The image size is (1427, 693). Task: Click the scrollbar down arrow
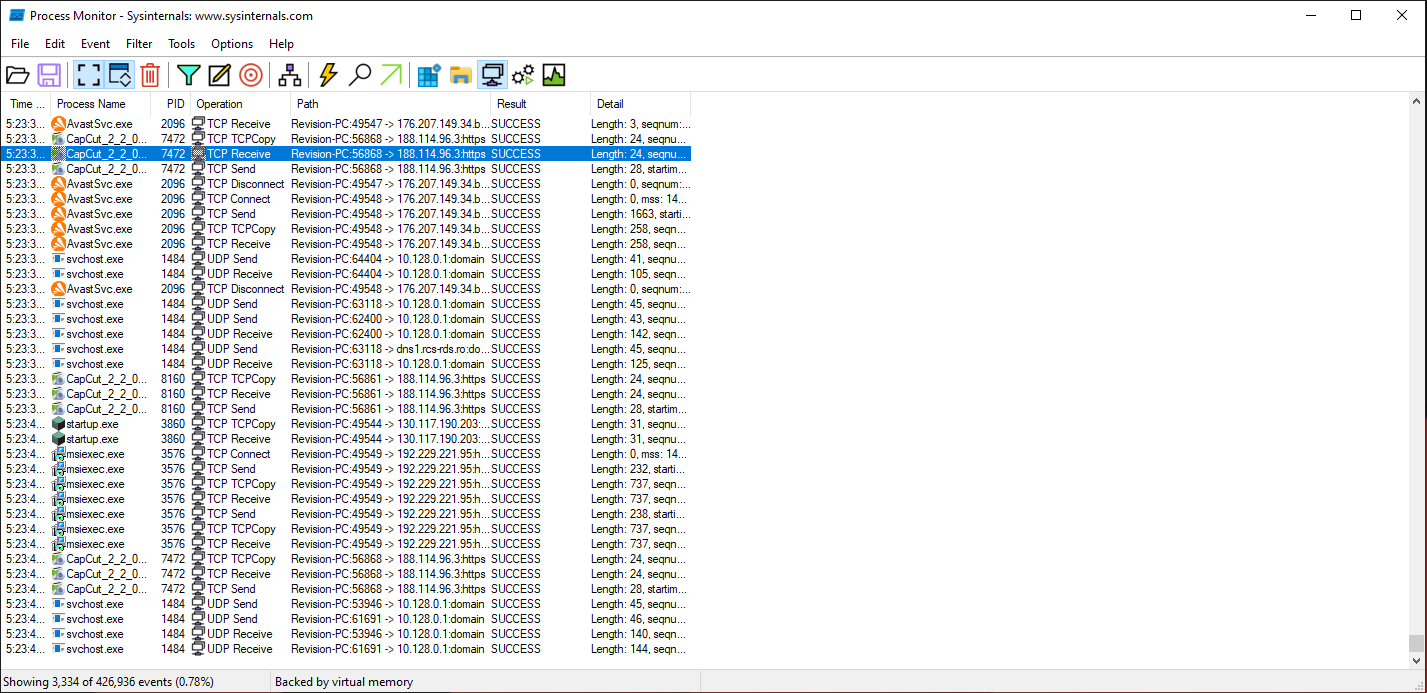[1416, 660]
